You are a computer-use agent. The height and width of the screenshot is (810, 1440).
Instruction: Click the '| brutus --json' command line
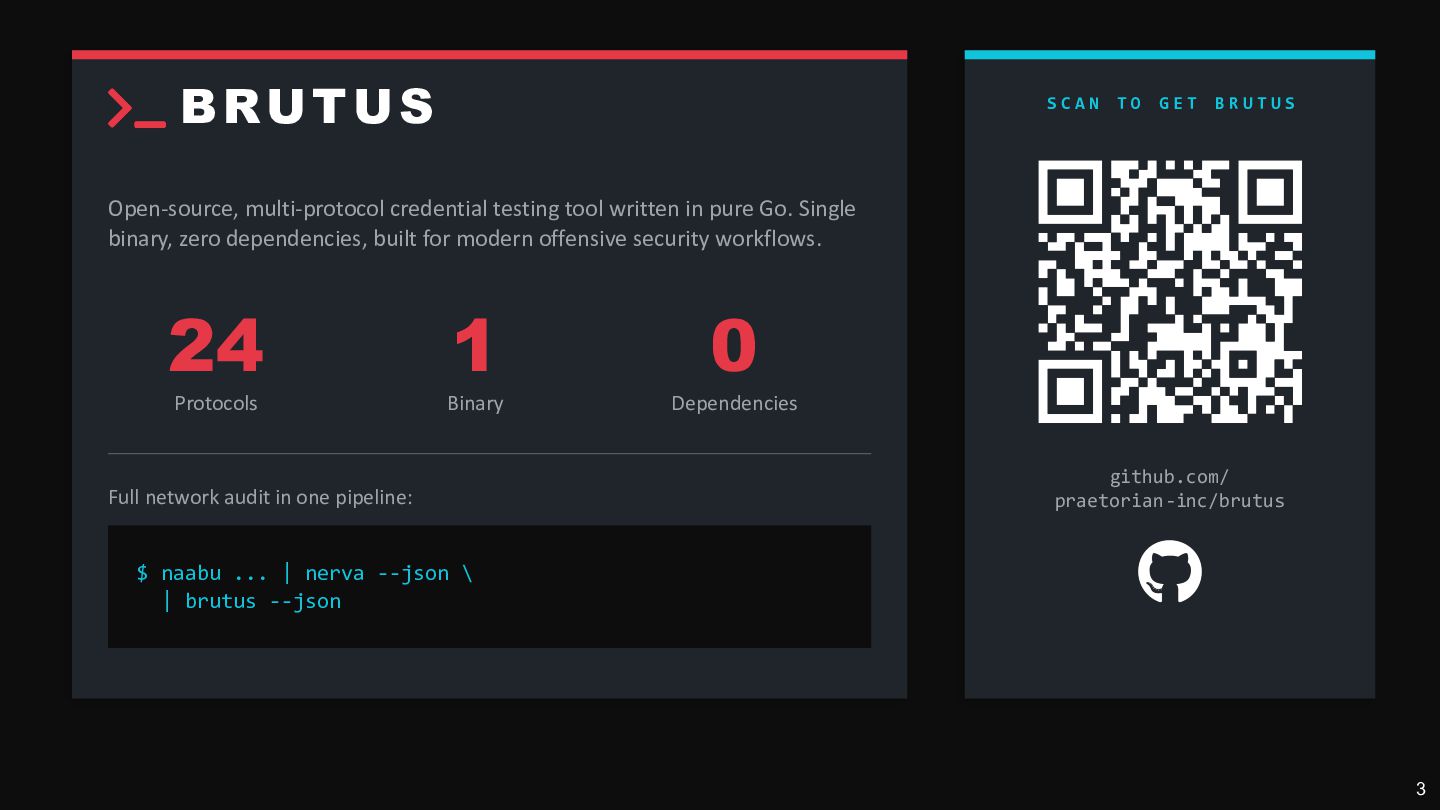252,601
